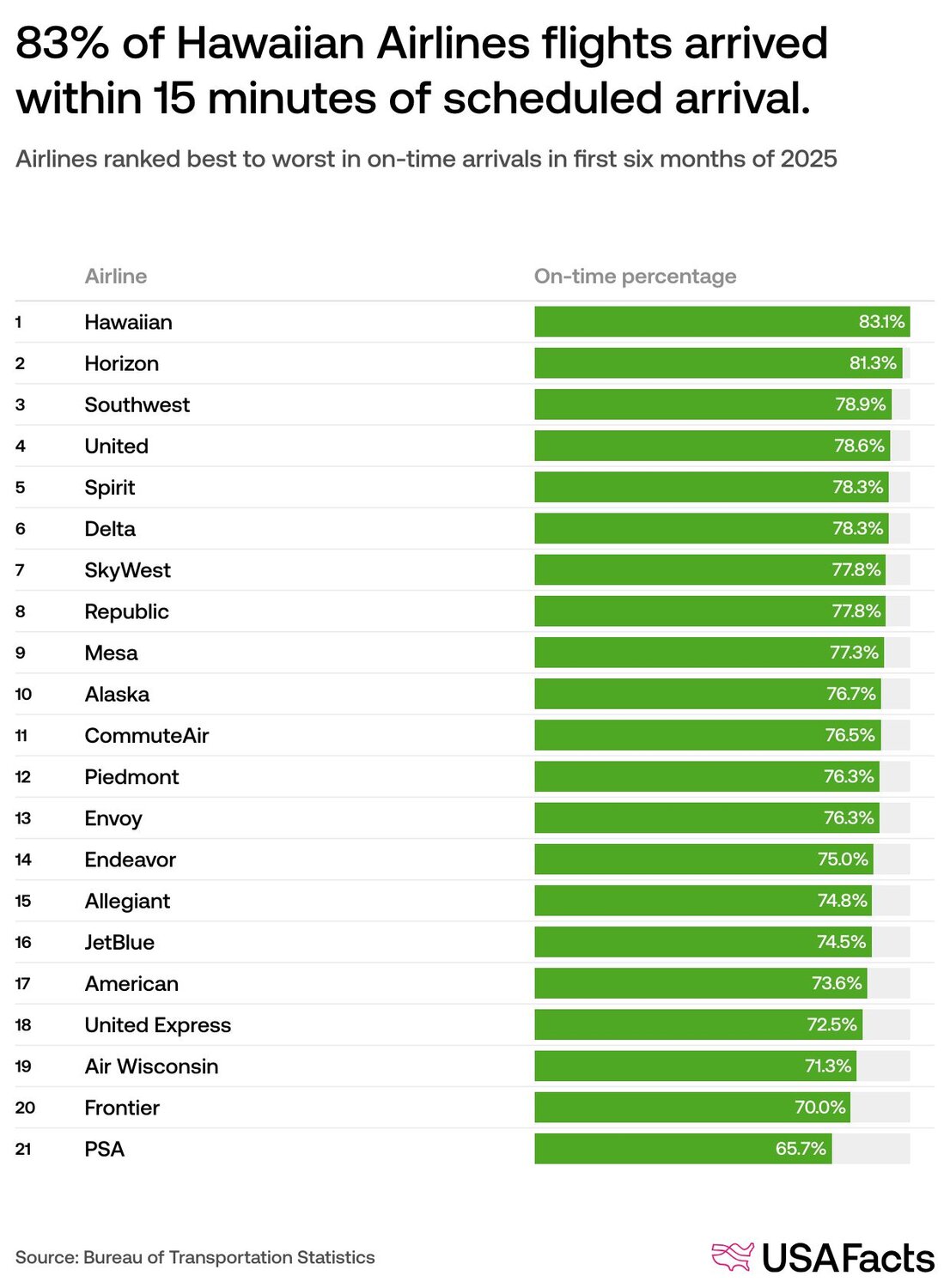This screenshot has height=1288, width=950.
Task: Click the Delta row label
Action: pos(110,529)
